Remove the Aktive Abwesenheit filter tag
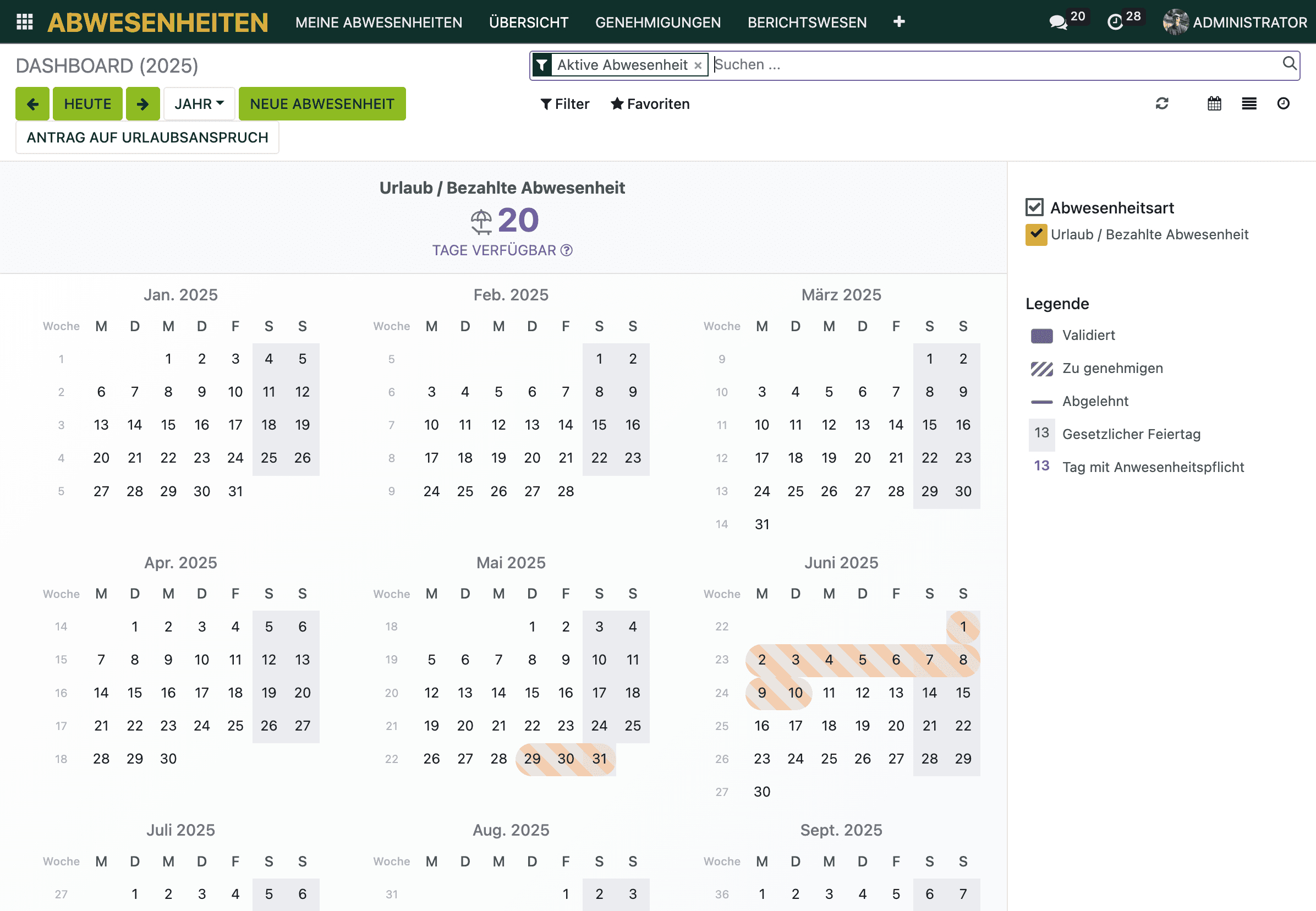 pos(698,65)
